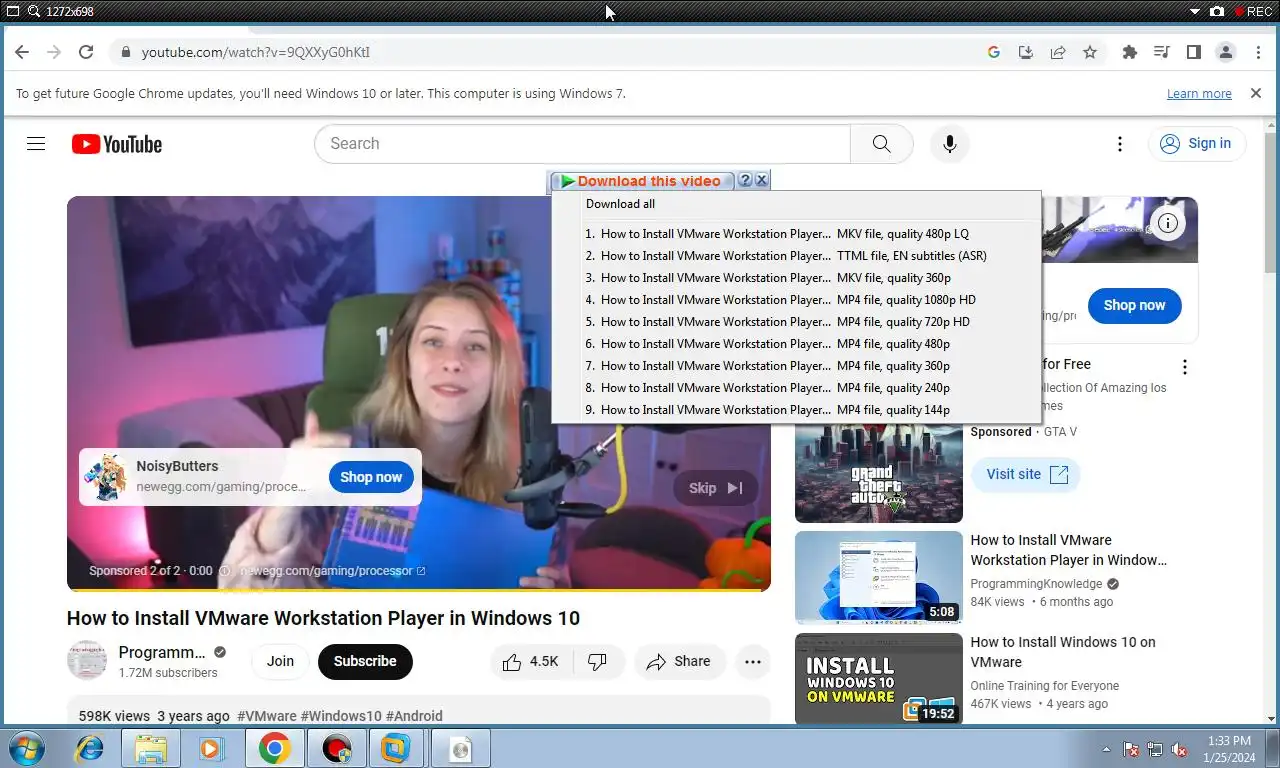Open YouTube hamburger guide menu

click(36, 144)
